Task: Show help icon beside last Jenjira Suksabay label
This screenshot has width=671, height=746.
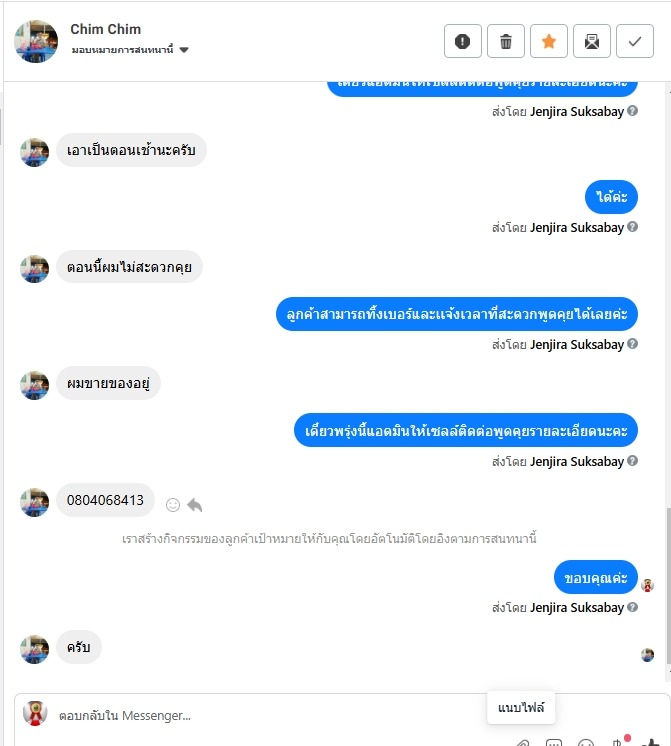Action: pos(632,607)
